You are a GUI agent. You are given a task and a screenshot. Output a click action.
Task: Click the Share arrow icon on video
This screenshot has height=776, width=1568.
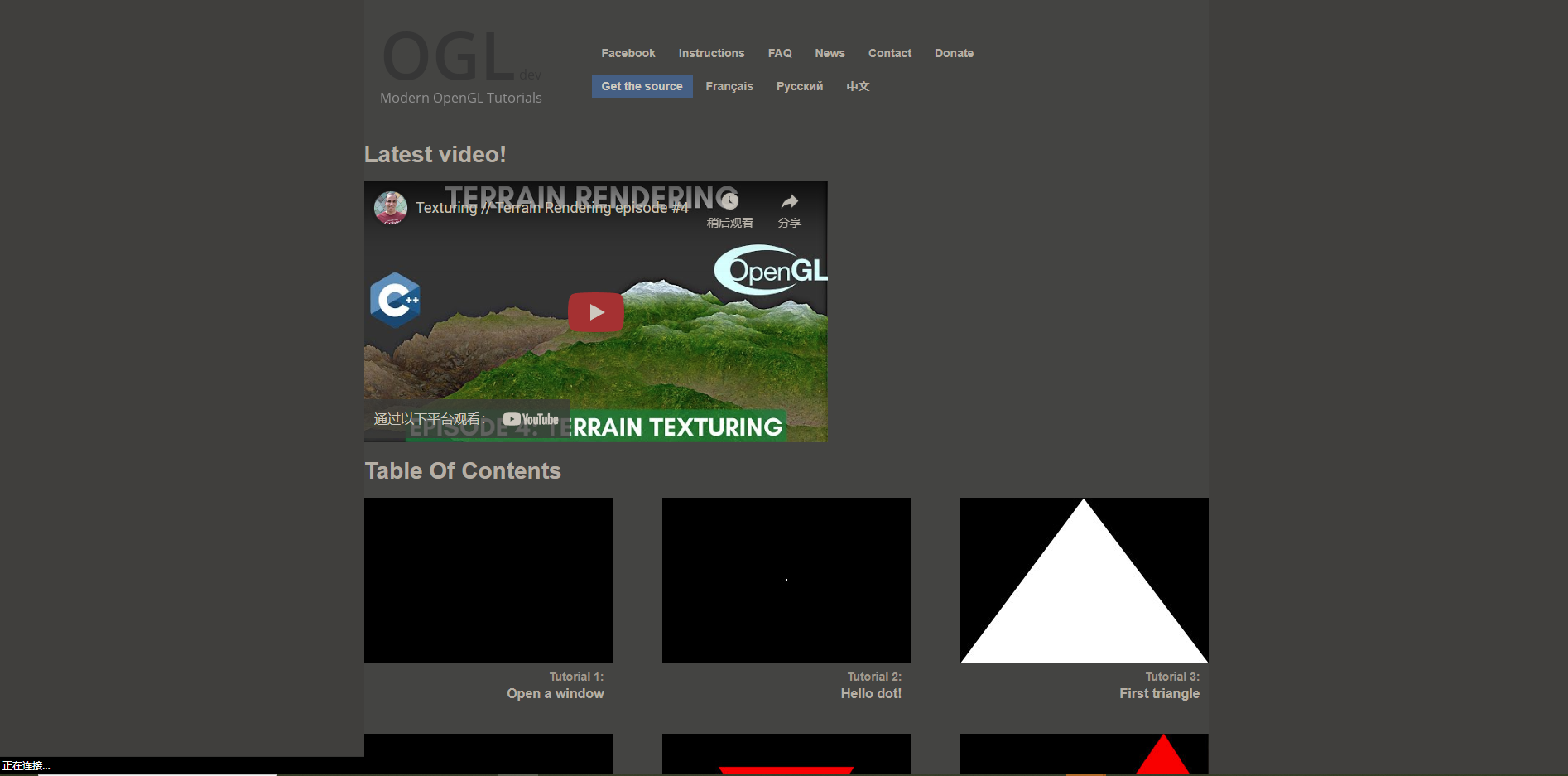pyautogui.click(x=790, y=201)
